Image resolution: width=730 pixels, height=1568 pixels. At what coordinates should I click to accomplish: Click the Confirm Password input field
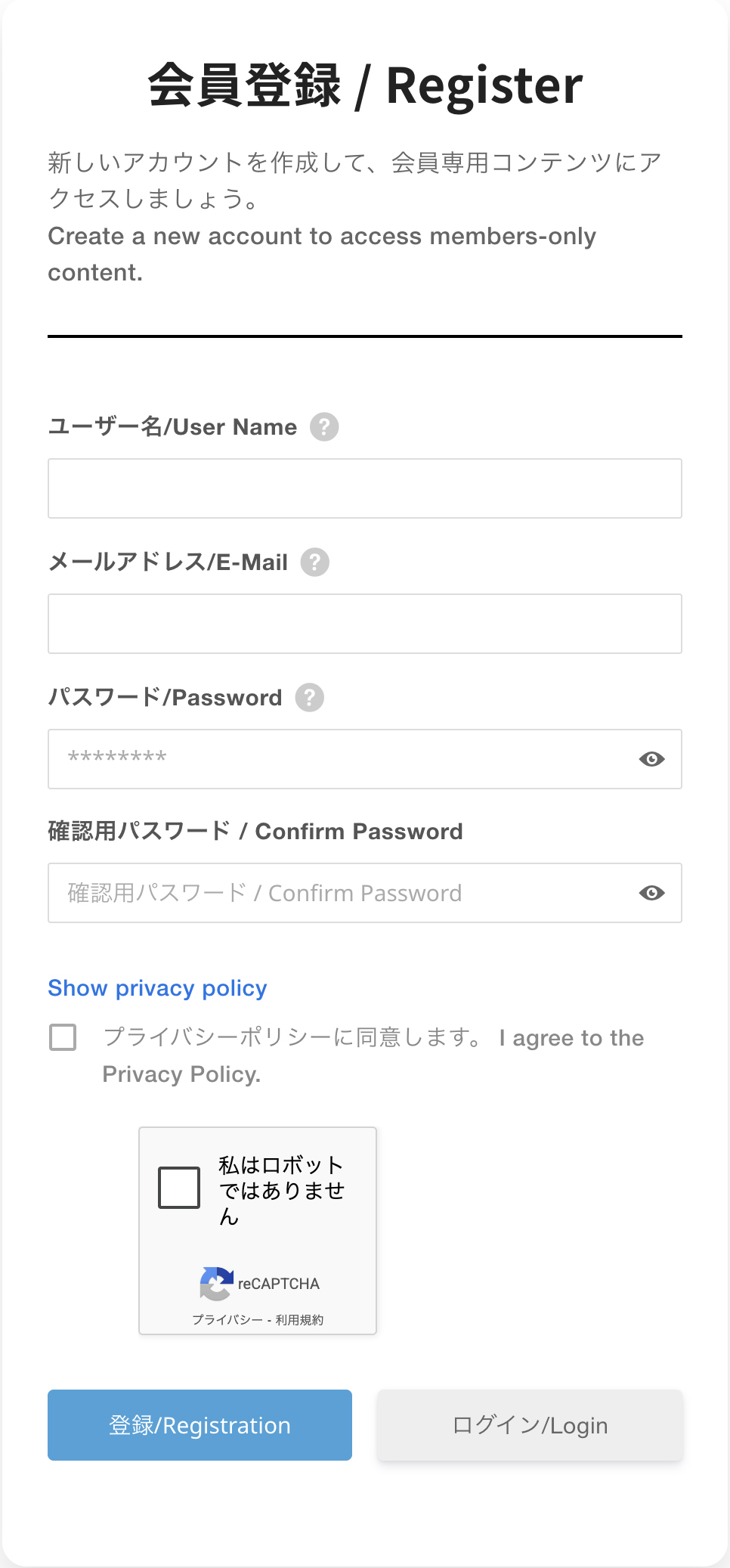coord(340,893)
